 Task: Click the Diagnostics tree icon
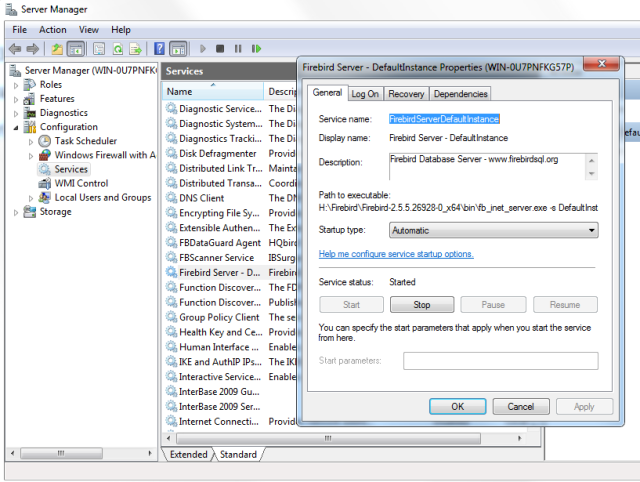[x=29, y=113]
